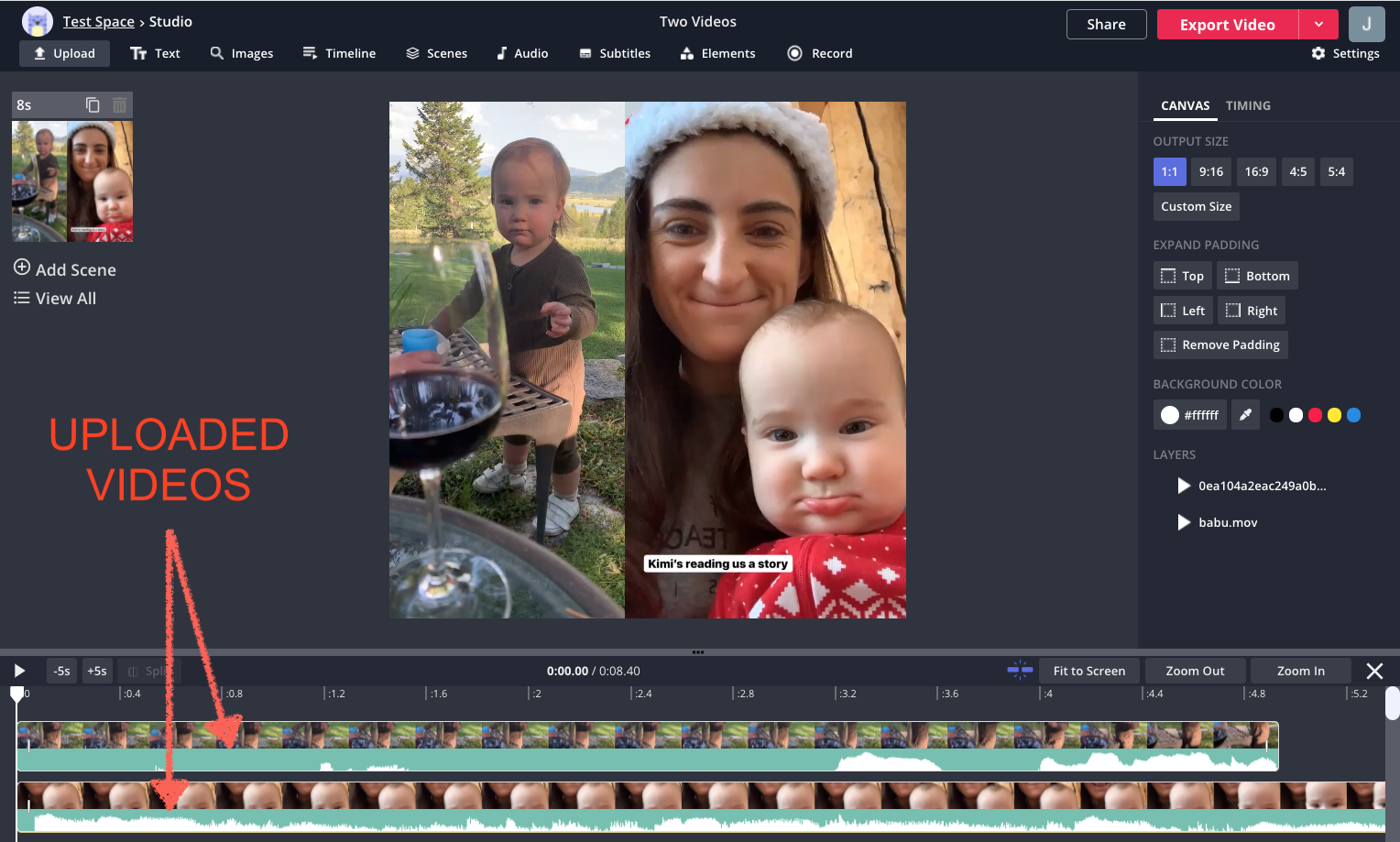Open the Elements tool
The width and height of the screenshot is (1400, 842).
[717, 53]
